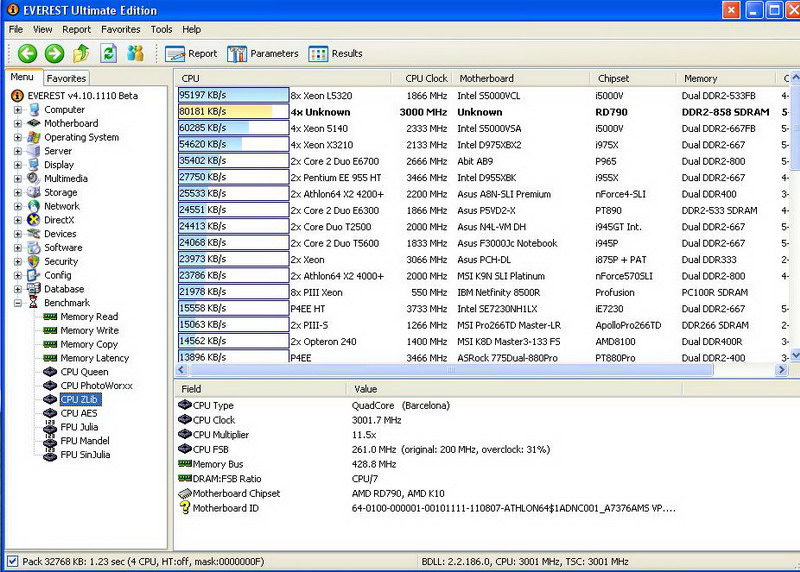Select CPU Queen benchmark

[x=84, y=371]
